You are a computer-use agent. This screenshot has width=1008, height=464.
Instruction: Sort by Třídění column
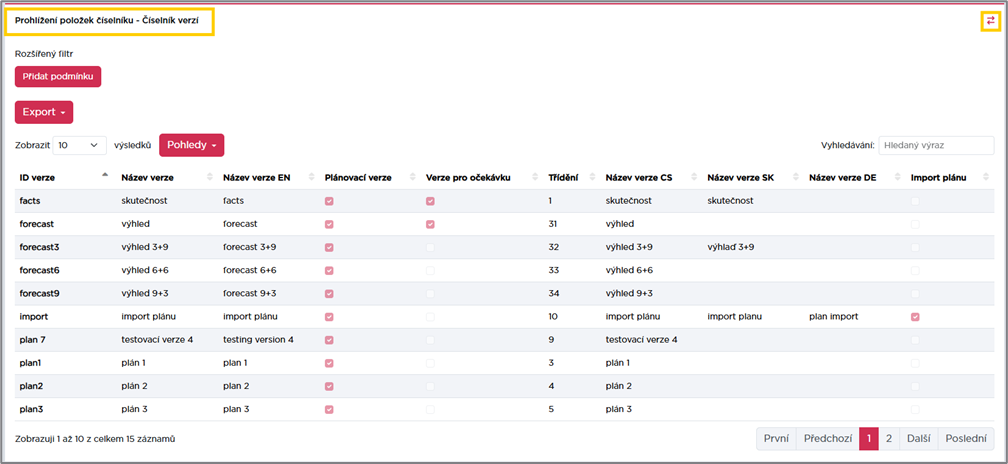point(572,177)
